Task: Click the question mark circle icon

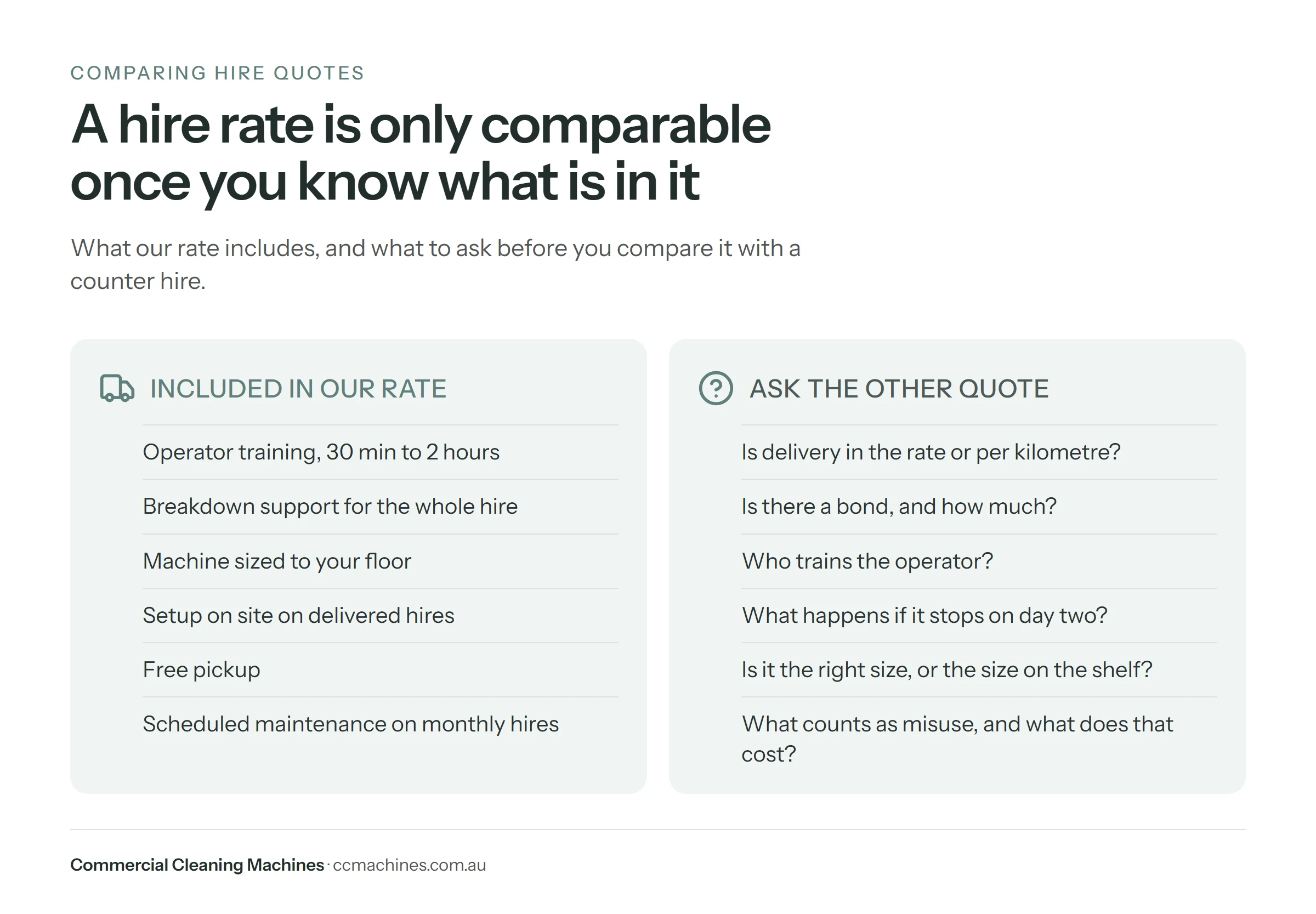Action: click(715, 388)
